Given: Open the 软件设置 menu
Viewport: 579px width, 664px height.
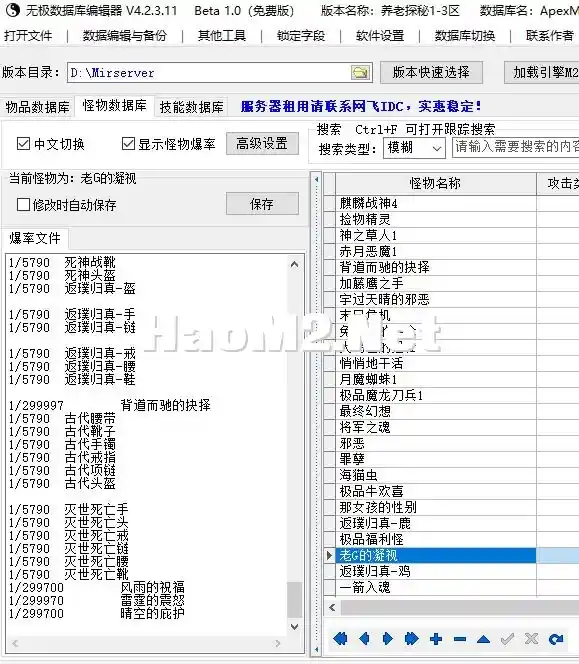Looking at the screenshot, I should (x=380, y=36).
